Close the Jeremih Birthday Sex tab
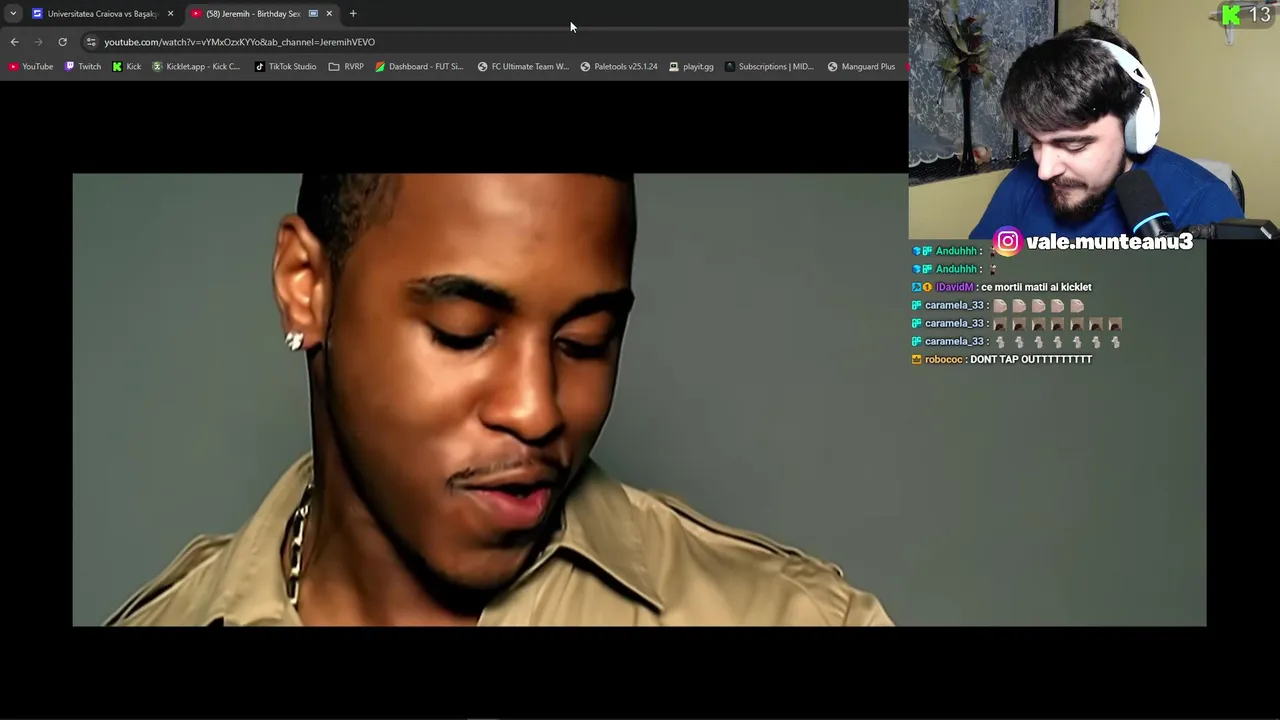Viewport: 1280px width, 720px height. tap(329, 13)
